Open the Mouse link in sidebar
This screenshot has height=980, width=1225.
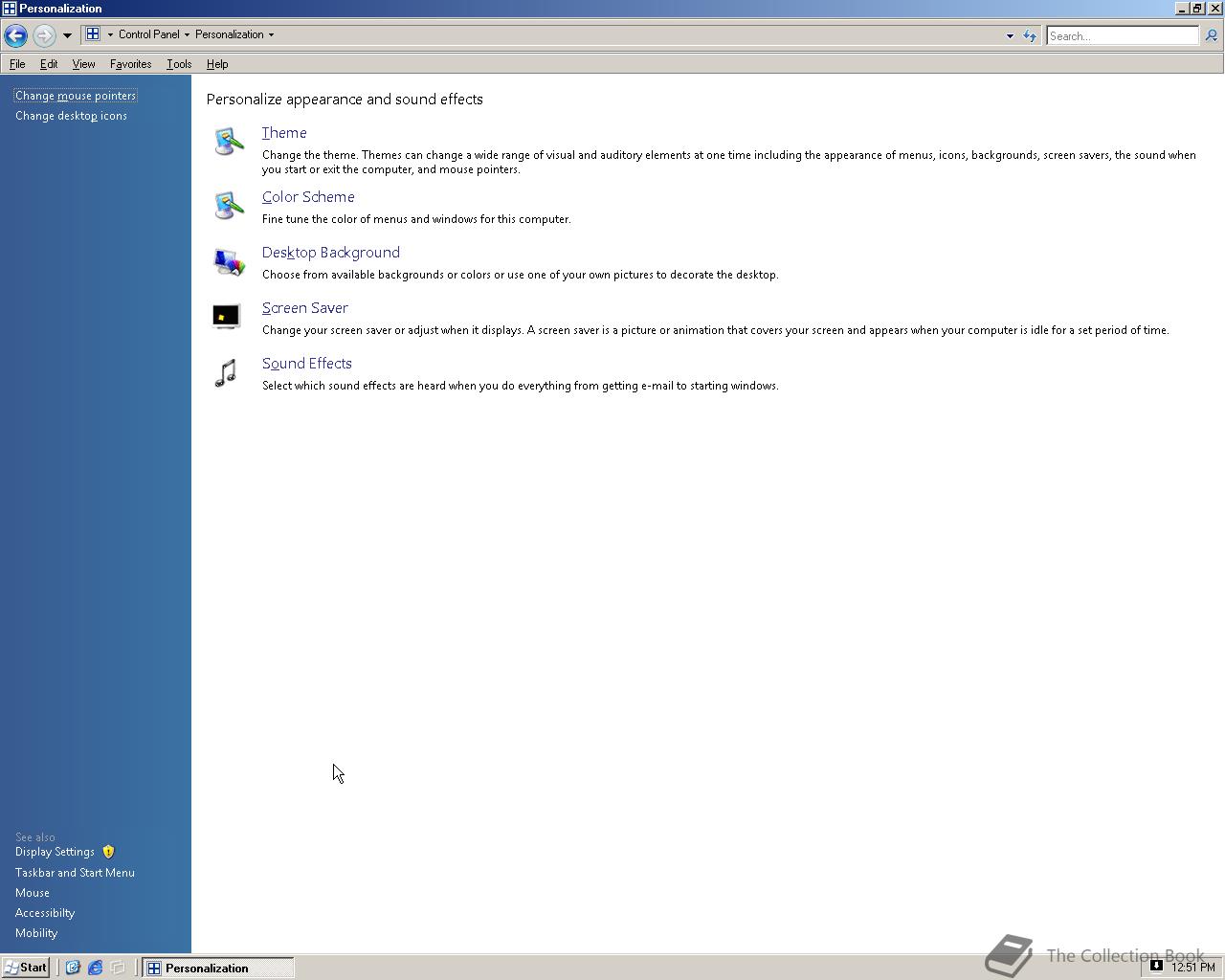(x=33, y=893)
